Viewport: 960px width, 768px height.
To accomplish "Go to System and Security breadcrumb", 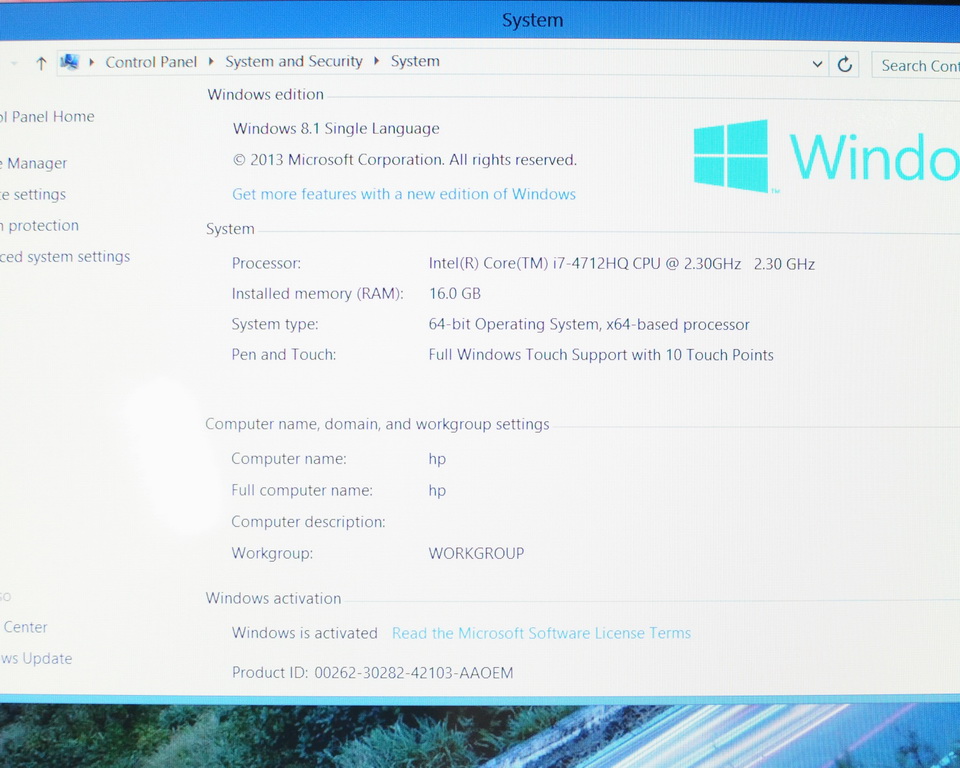I will pos(294,61).
